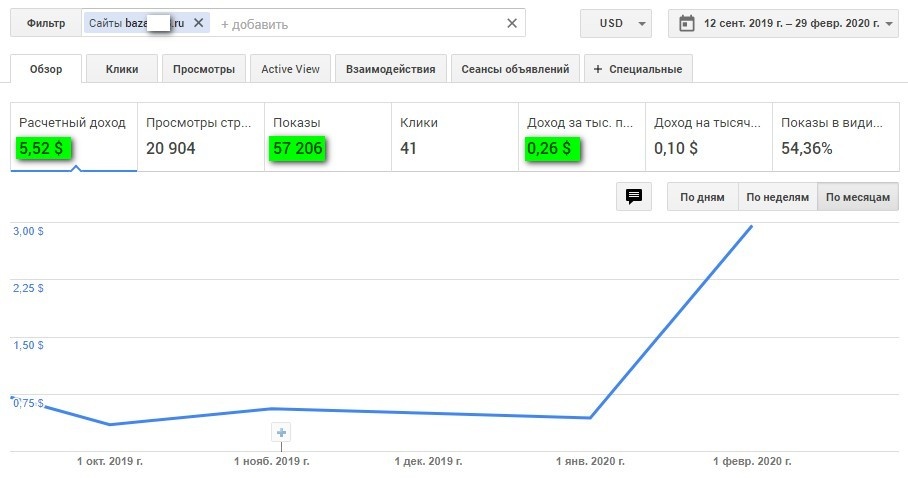Click the 1,50 $ axis value
This screenshot has width=908, height=478.
point(28,345)
